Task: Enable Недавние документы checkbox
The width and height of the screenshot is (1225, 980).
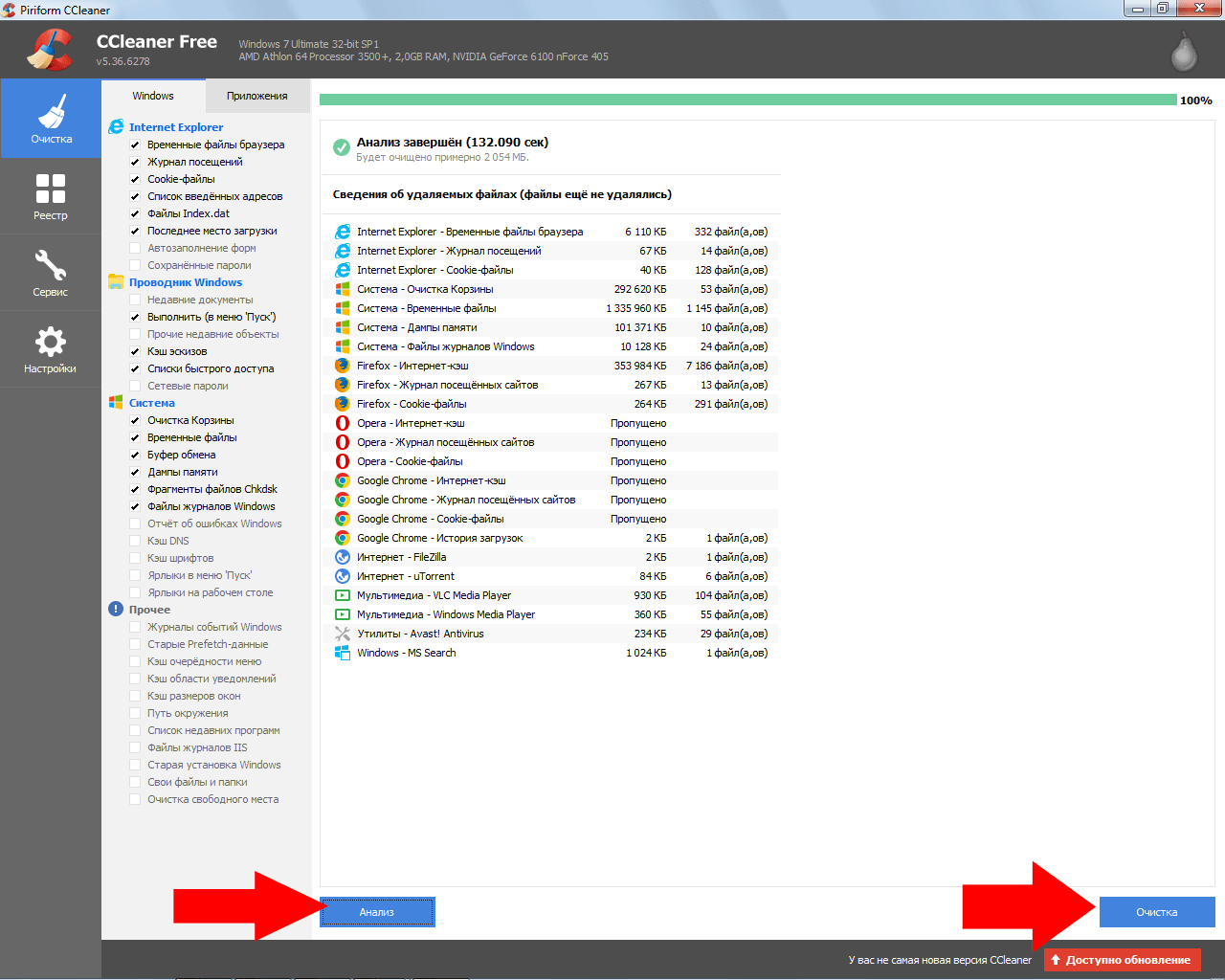Action: pyautogui.click(x=135, y=300)
